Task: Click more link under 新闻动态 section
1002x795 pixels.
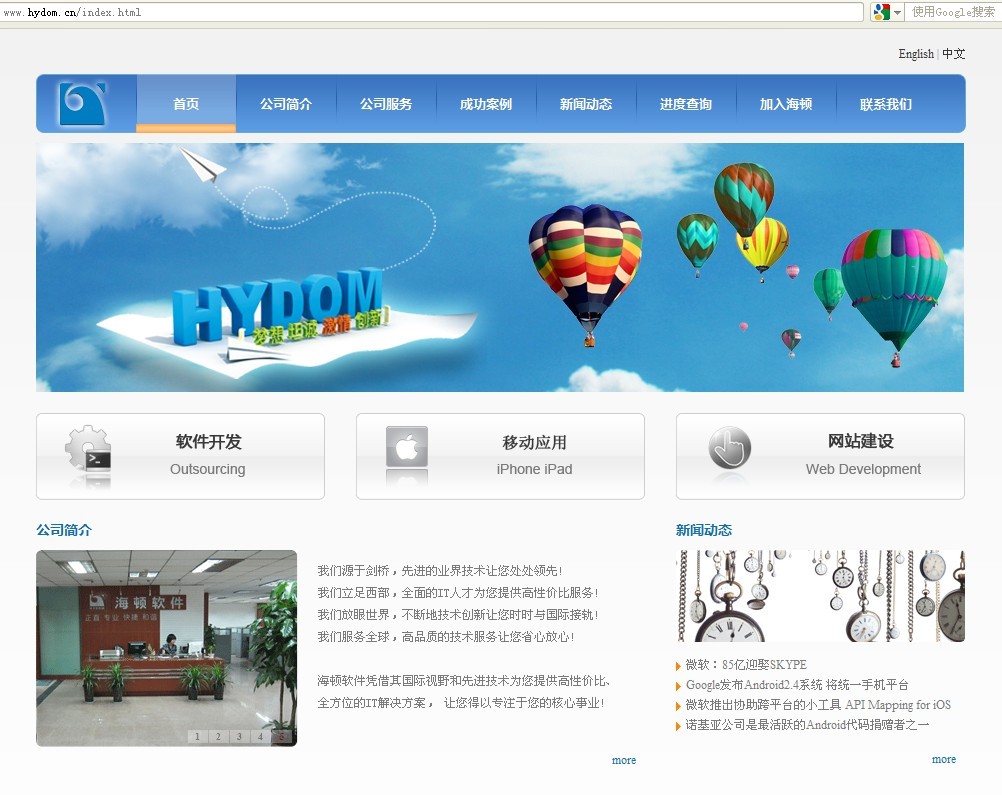Action: point(943,759)
